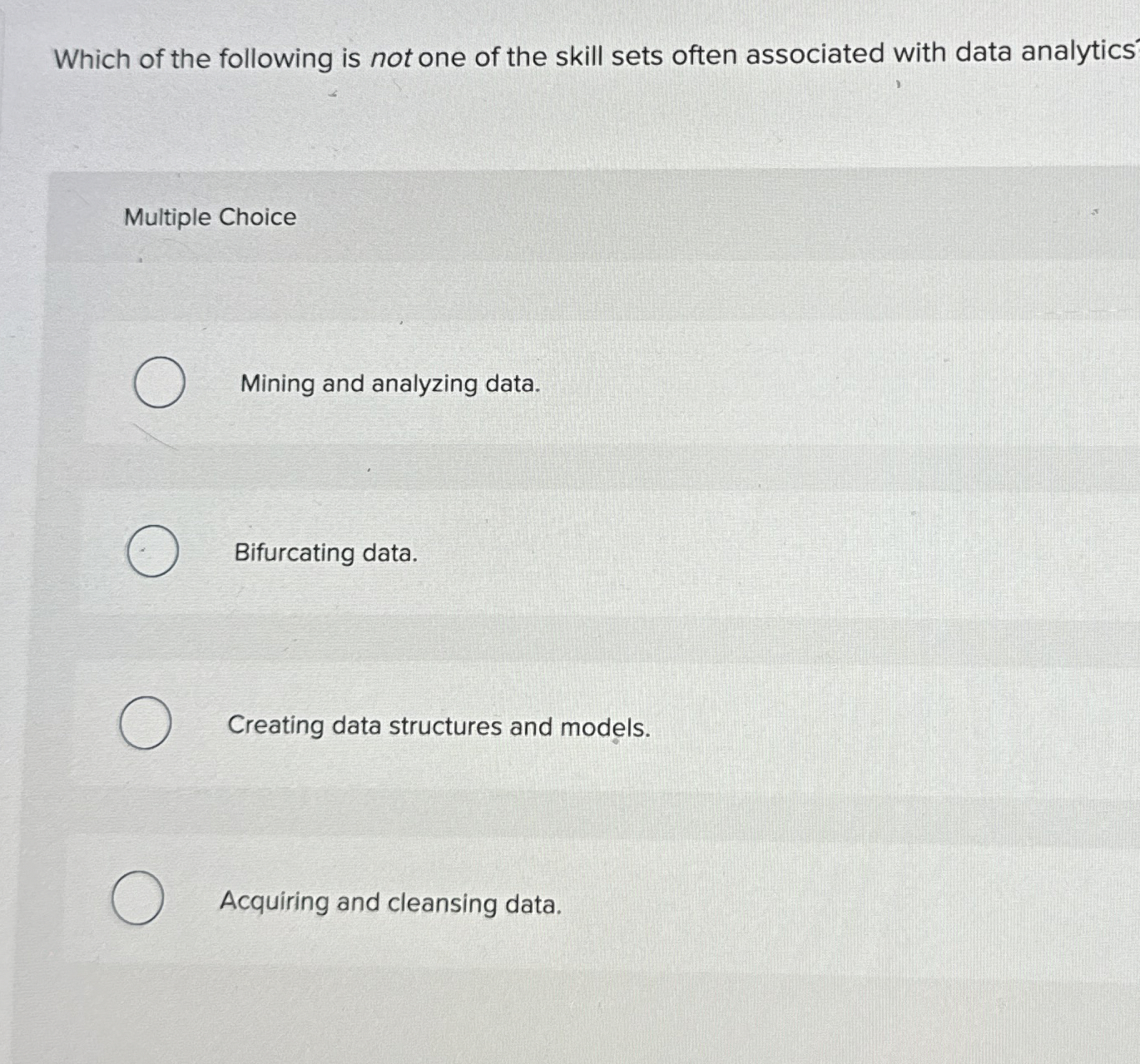
Task: Click the answer text "Acquiring and cleansing data"
Action: [391, 904]
